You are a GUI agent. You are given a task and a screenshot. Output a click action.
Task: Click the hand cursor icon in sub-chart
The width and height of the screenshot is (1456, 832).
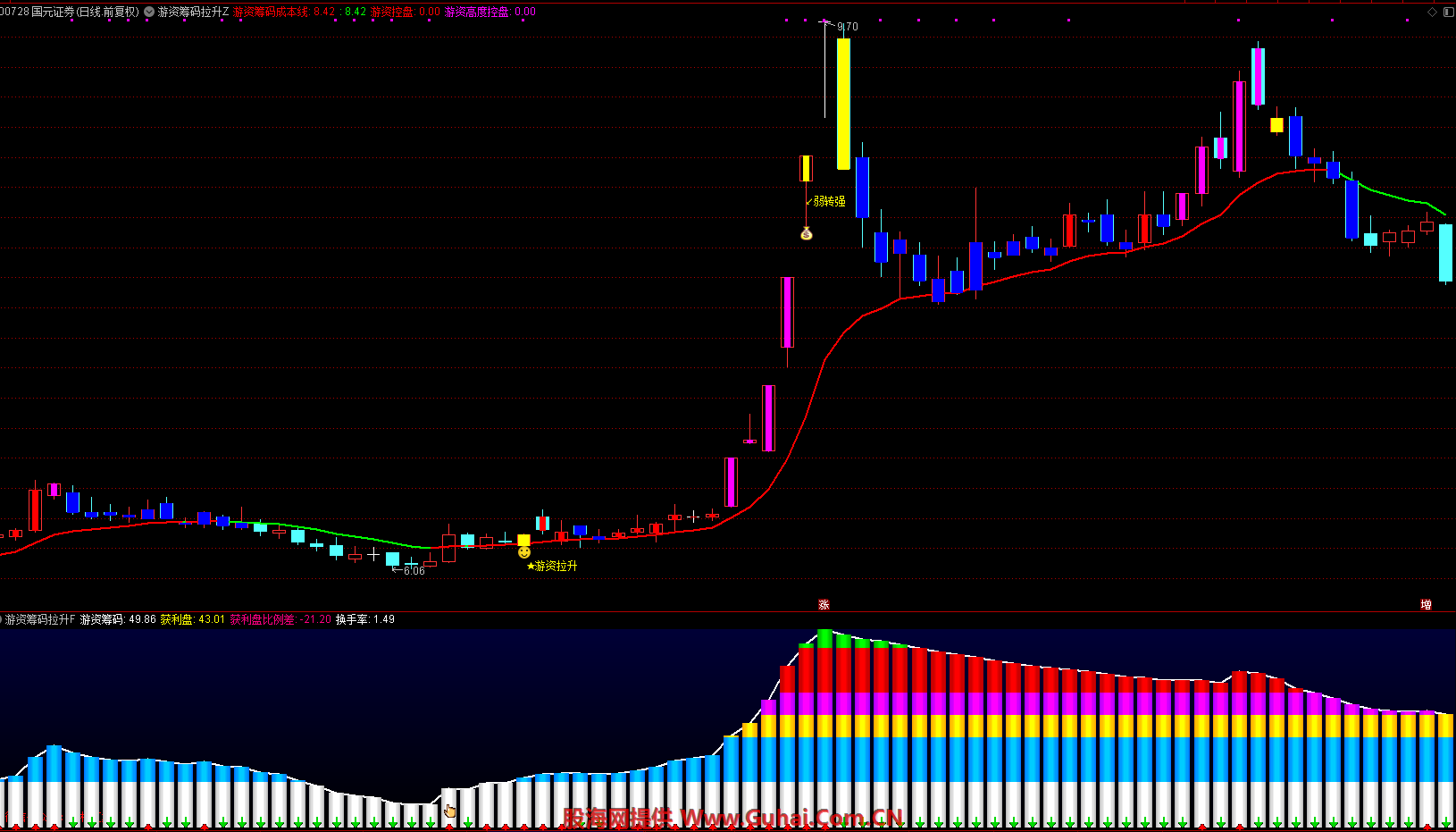pos(449,811)
